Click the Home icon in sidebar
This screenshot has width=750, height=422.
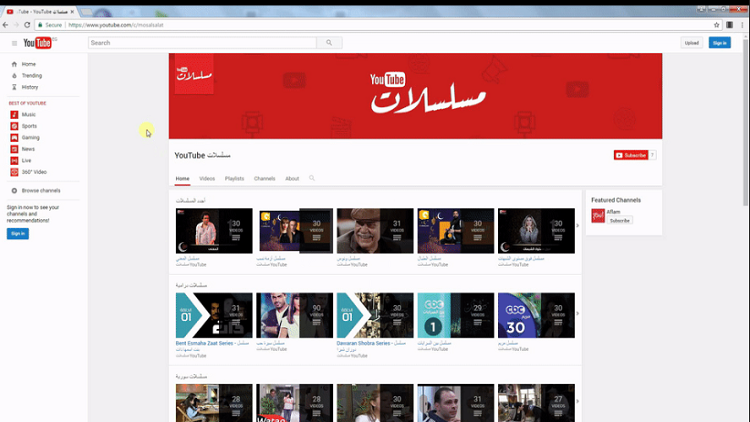pyautogui.click(x=14, y=64)
